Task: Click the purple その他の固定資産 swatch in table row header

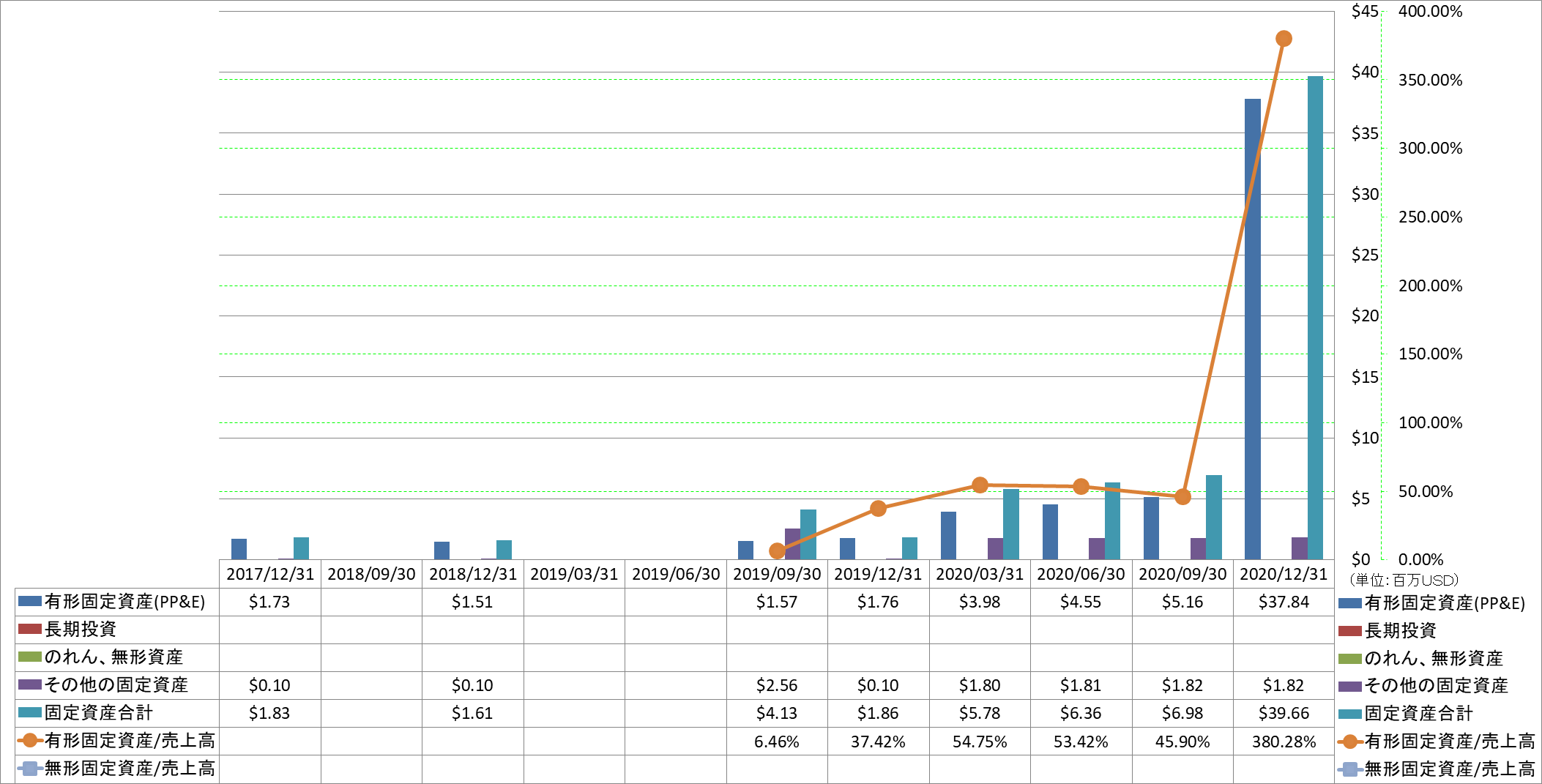Action: pos(30,684)
